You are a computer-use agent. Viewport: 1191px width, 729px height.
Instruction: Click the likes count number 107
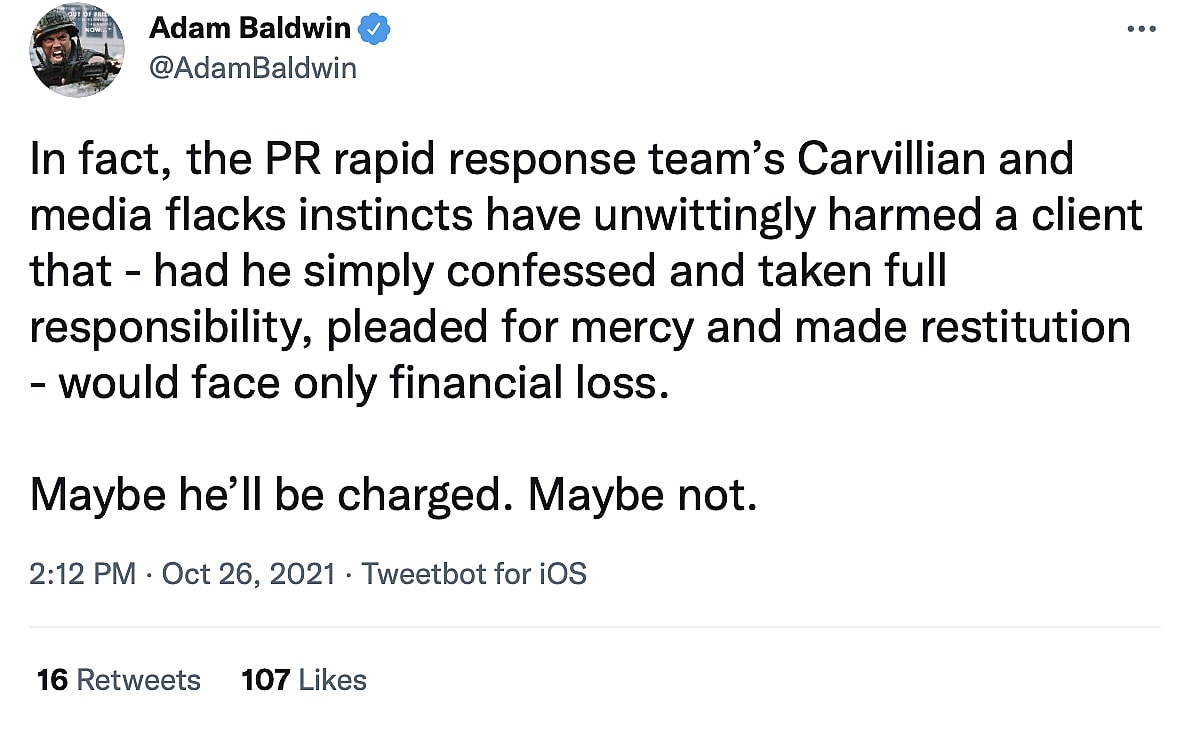point(265,680)
